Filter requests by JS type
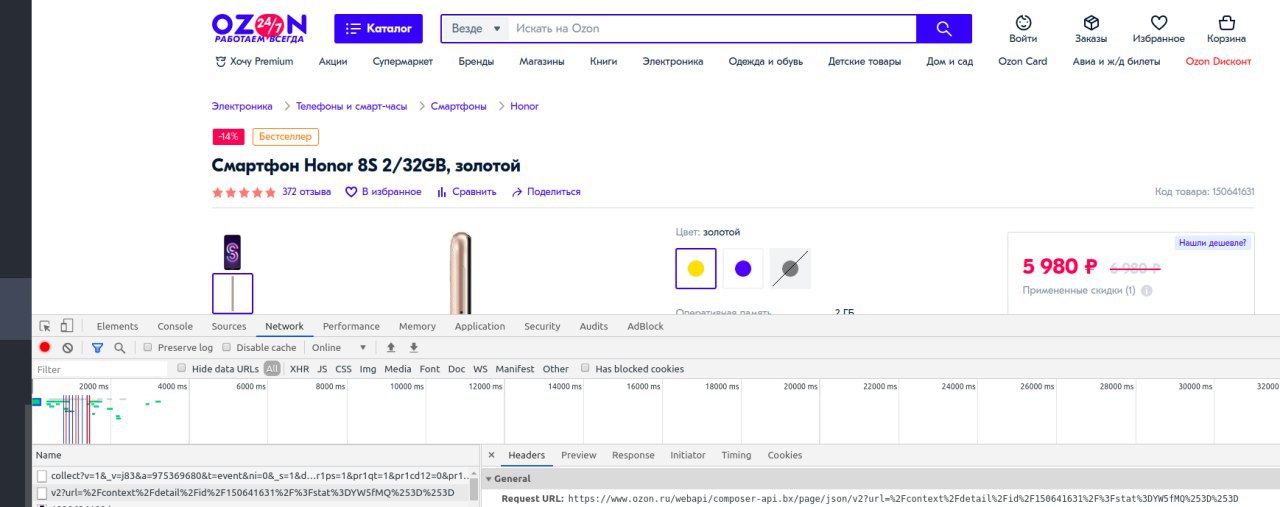This screenshot has height=507, width=1280. tap(322, 369)
